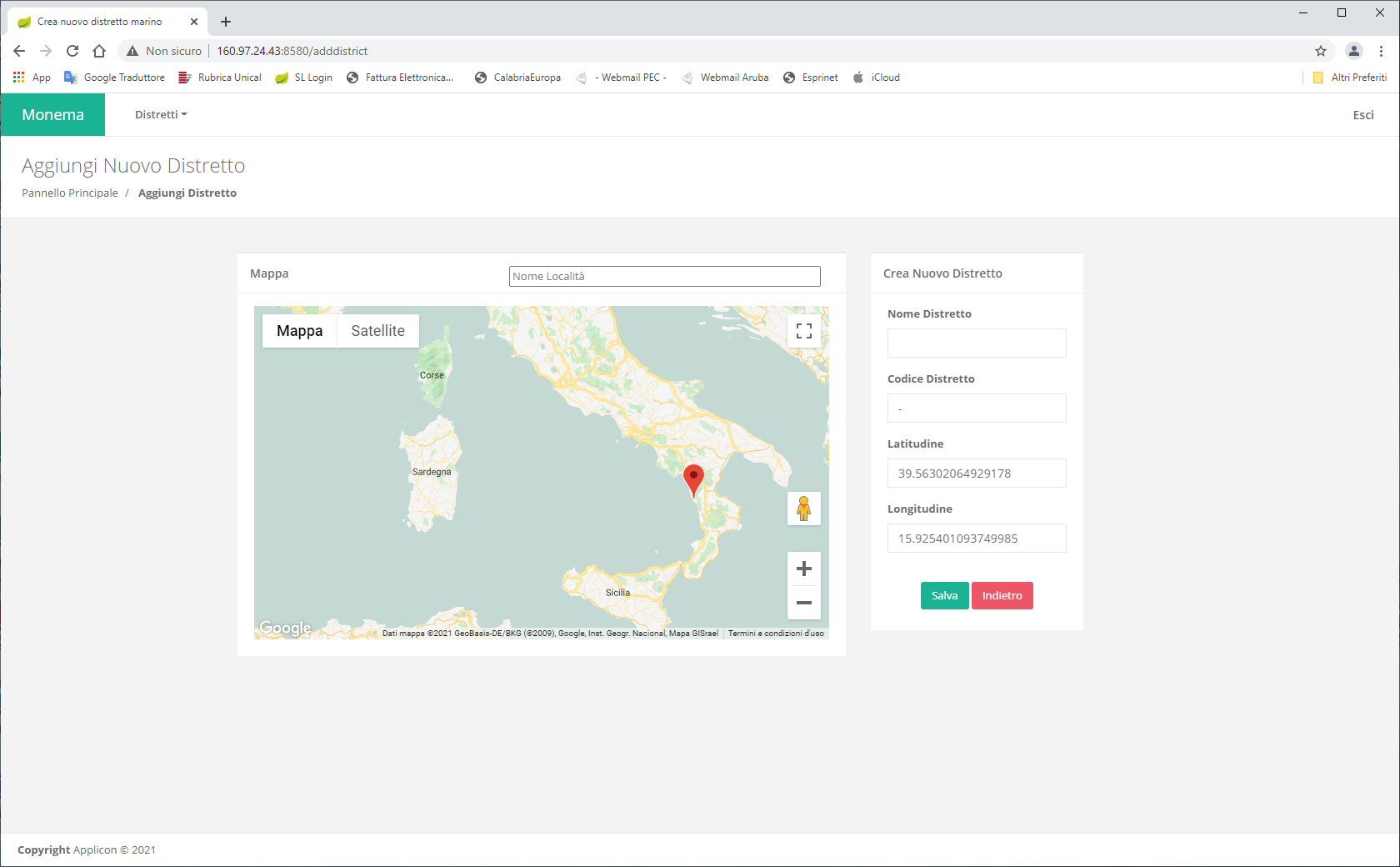The width and height of the screenshot is (1400, 867).
Task: Open the Altri Preferiti bookmarks folder
Action: pos(1350,78)
